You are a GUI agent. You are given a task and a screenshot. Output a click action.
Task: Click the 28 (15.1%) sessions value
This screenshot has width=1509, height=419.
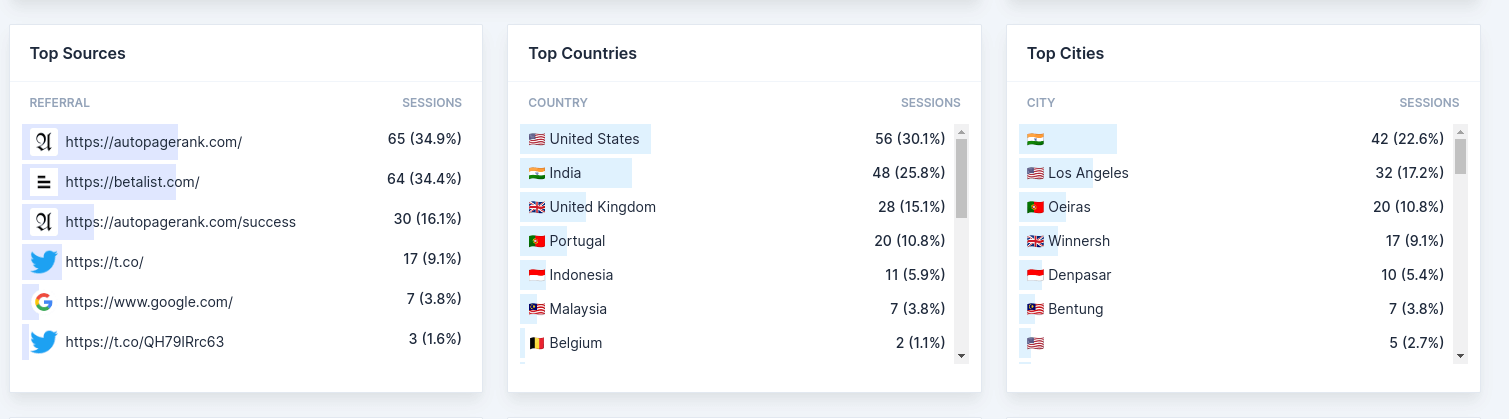coord(912,207)
